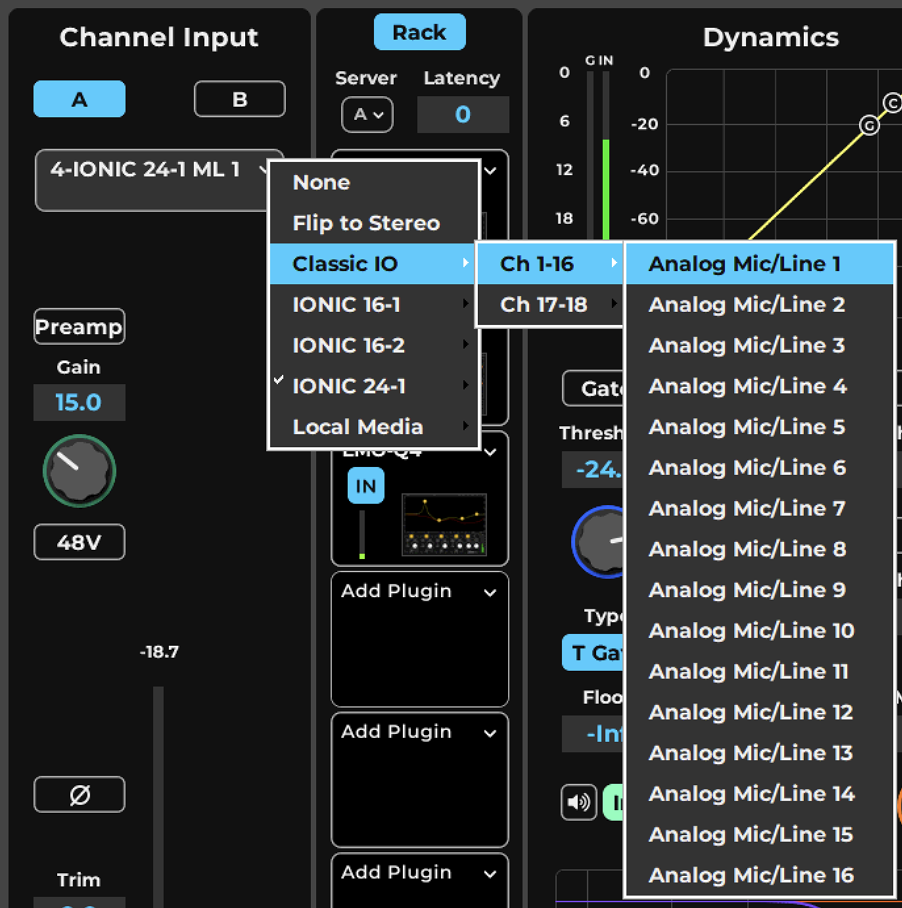Open IONIC 16-2 submenu entry
This screenshot has height=908, width=902.
[x=374, y=345]
